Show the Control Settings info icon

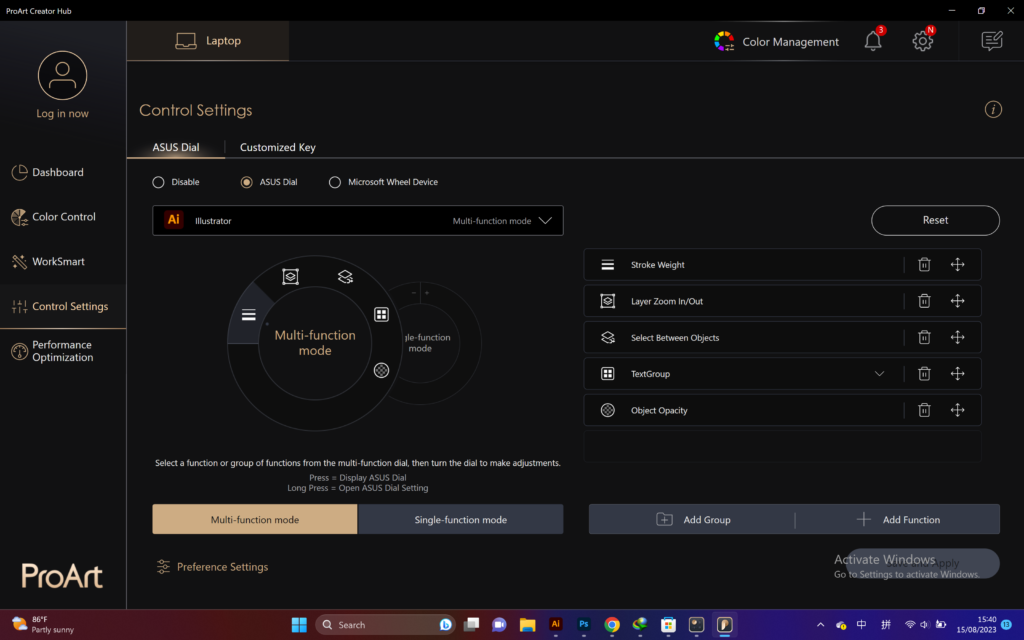click(x=993, y=110)
